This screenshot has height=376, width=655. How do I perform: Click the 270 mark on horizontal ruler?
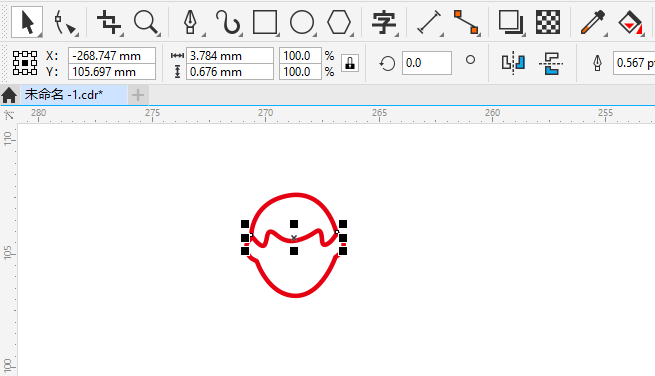pyautogui.click(x=265, y=113)
